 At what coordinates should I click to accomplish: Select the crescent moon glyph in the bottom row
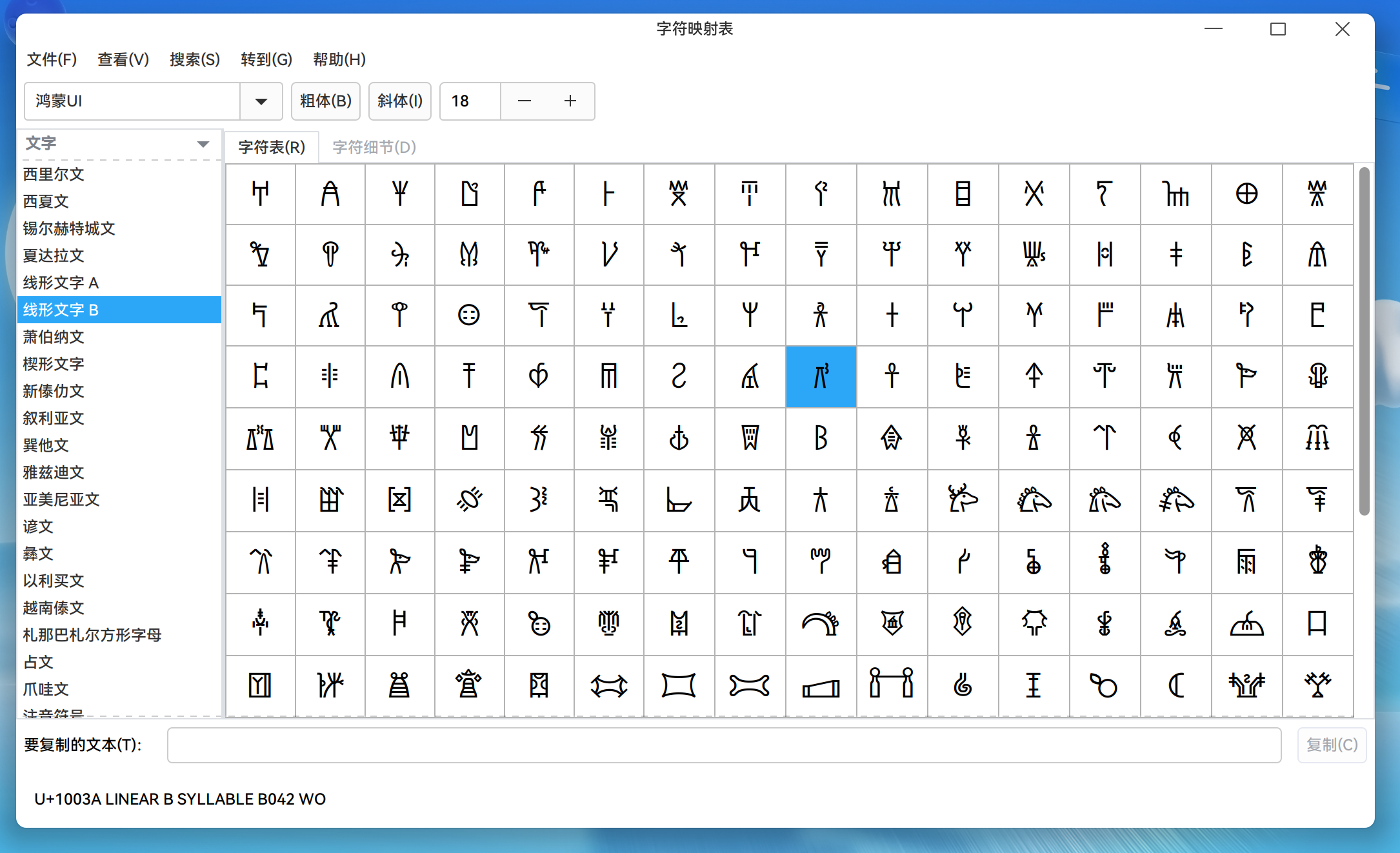pyautogui.click(x=1175, y=686)
